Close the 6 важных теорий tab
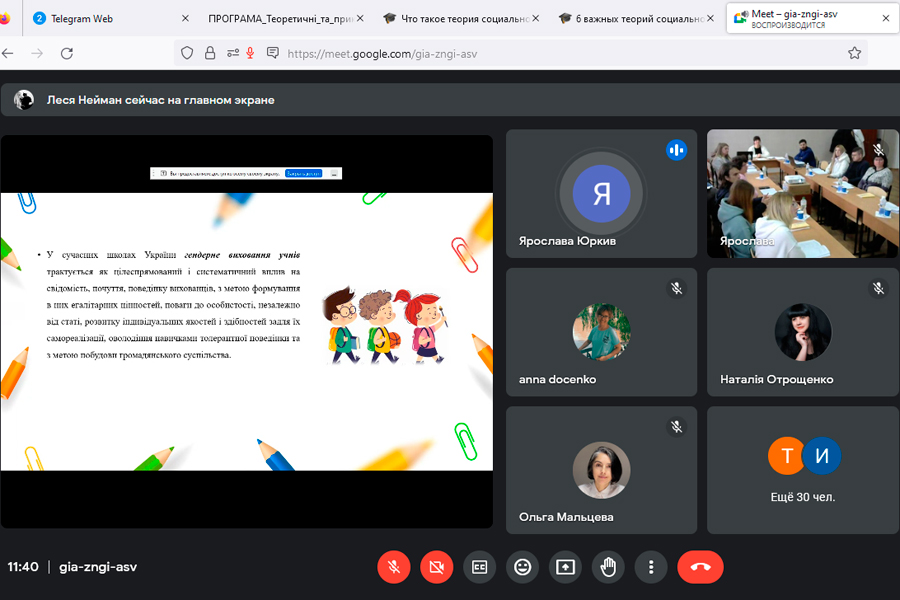This screenshot has width=900, height=600. point(711,18)
